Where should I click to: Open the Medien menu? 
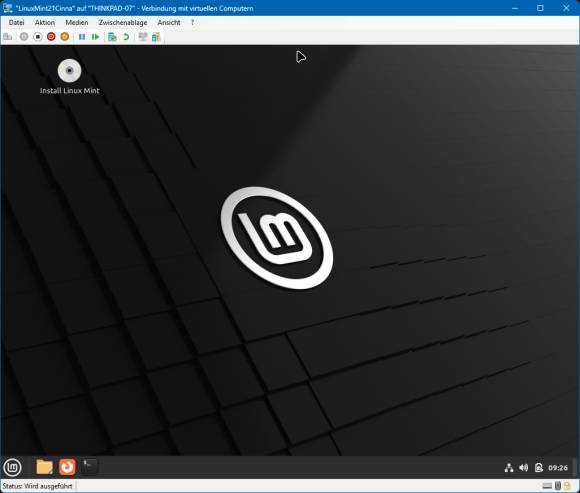click(77, 23)
